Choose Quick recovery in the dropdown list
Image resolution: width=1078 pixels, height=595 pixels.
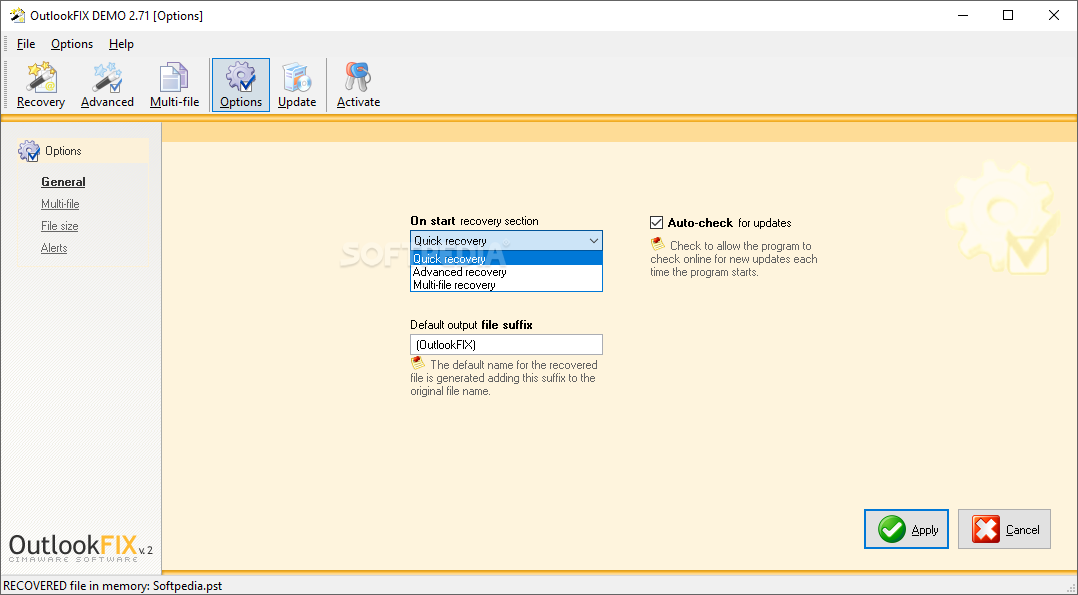tap(506, 259)
